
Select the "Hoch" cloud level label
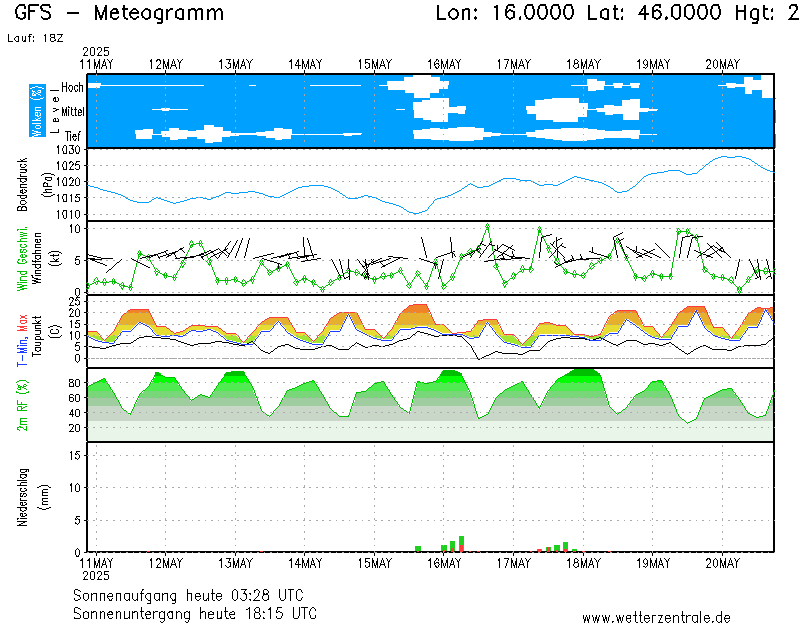(72, 88)
